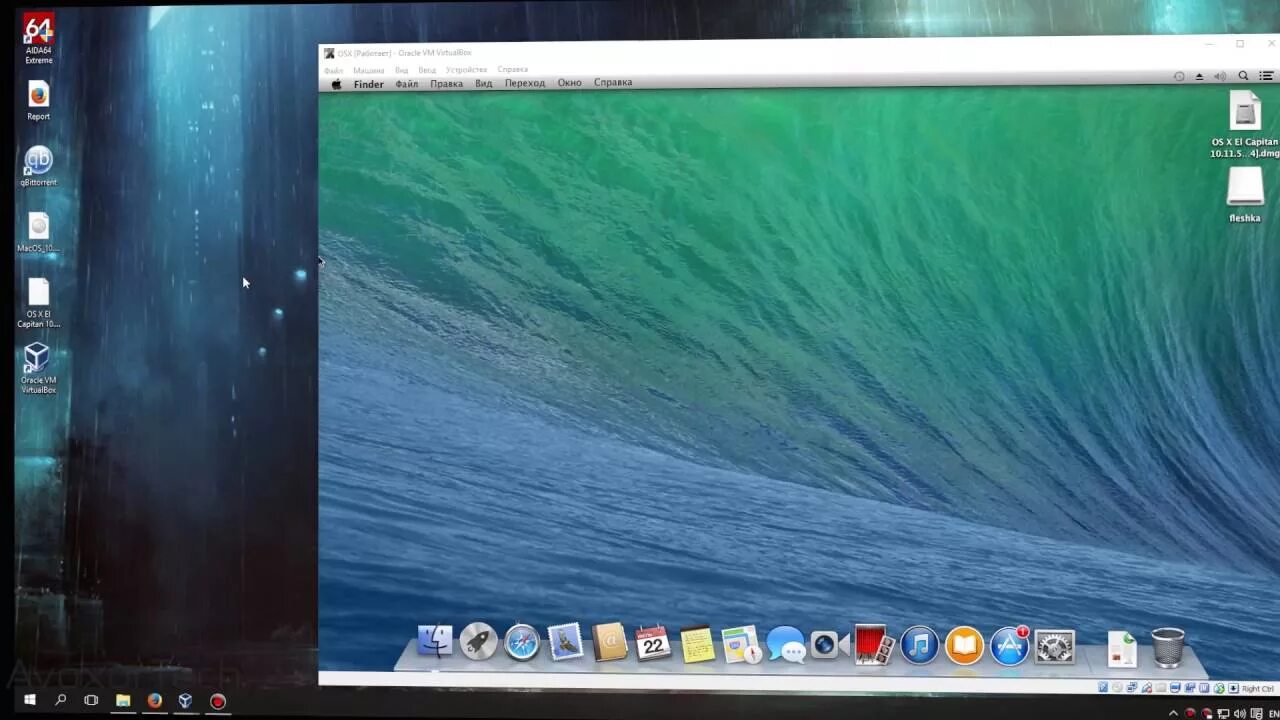Open Окно menu in Finder menu bar
This screenshot has width=1280, height=720.
coord(569,82)
